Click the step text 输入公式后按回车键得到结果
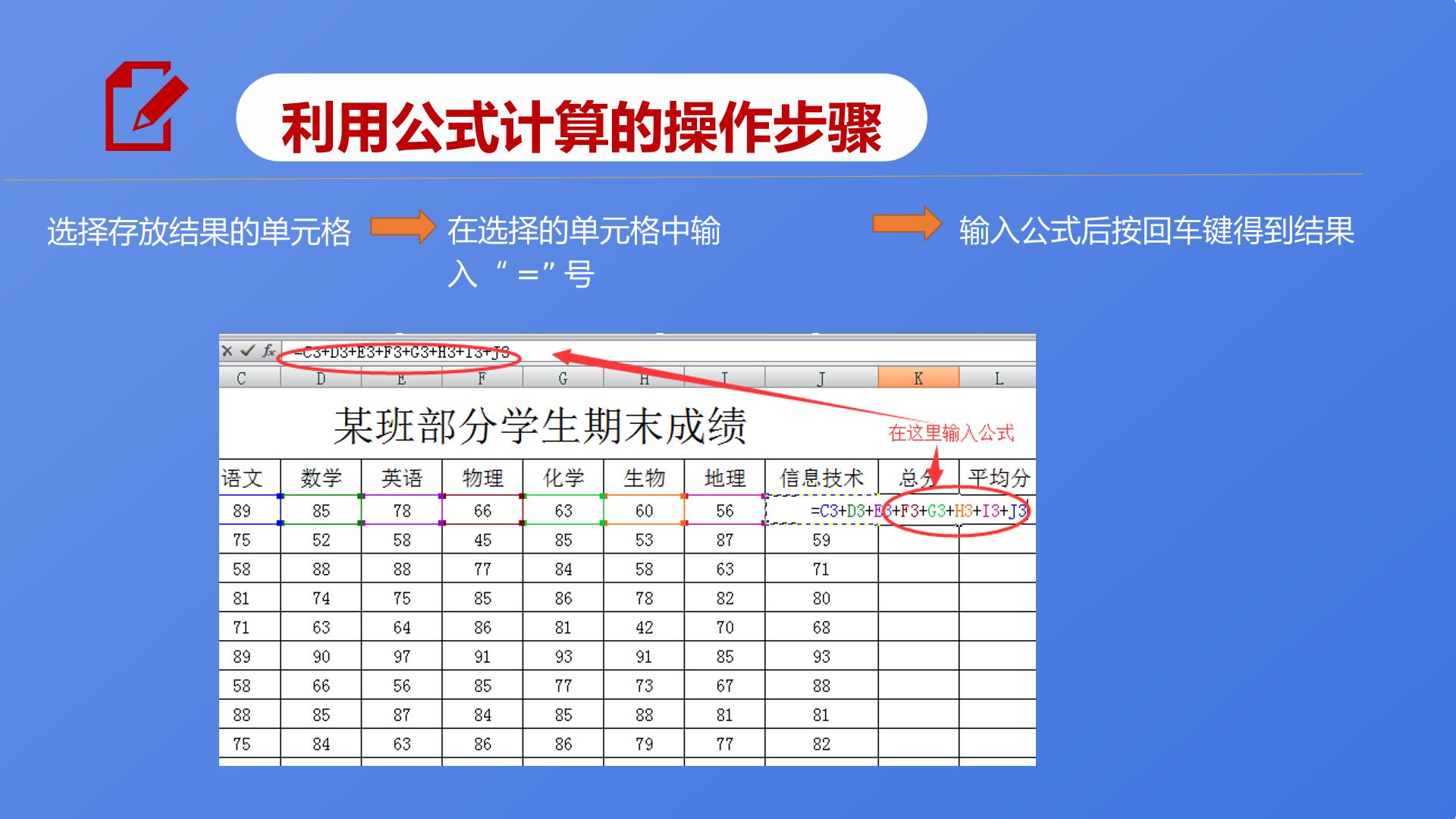 pyautogui.click(x=1156, y=231)
